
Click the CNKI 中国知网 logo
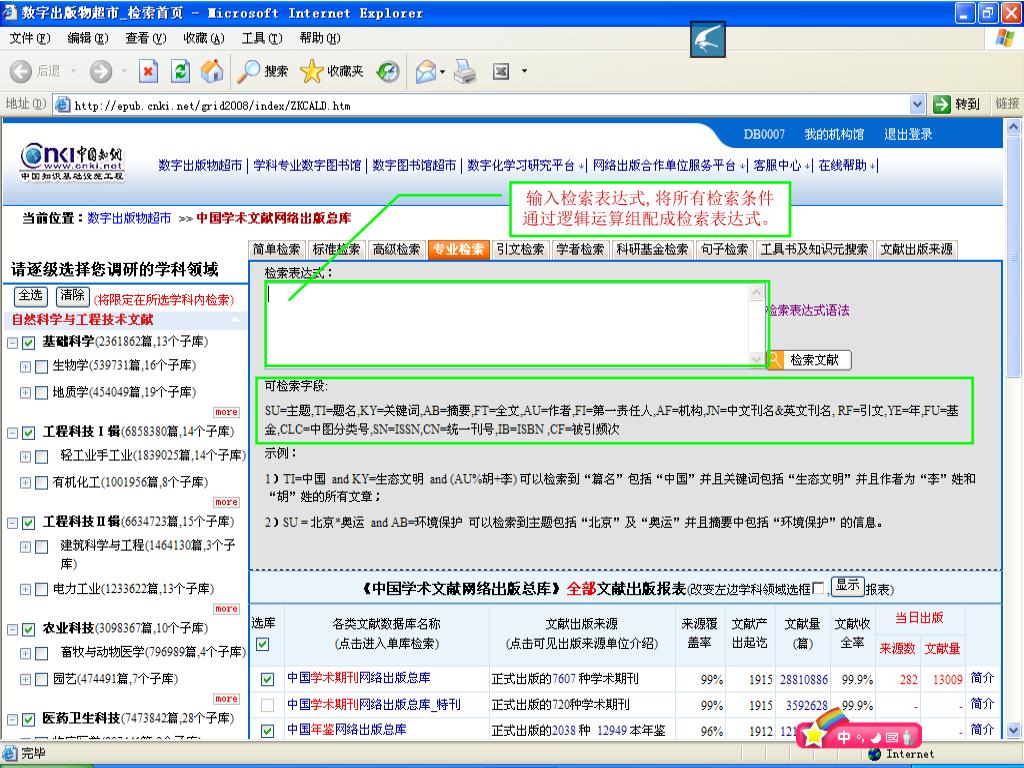point(72,162)
